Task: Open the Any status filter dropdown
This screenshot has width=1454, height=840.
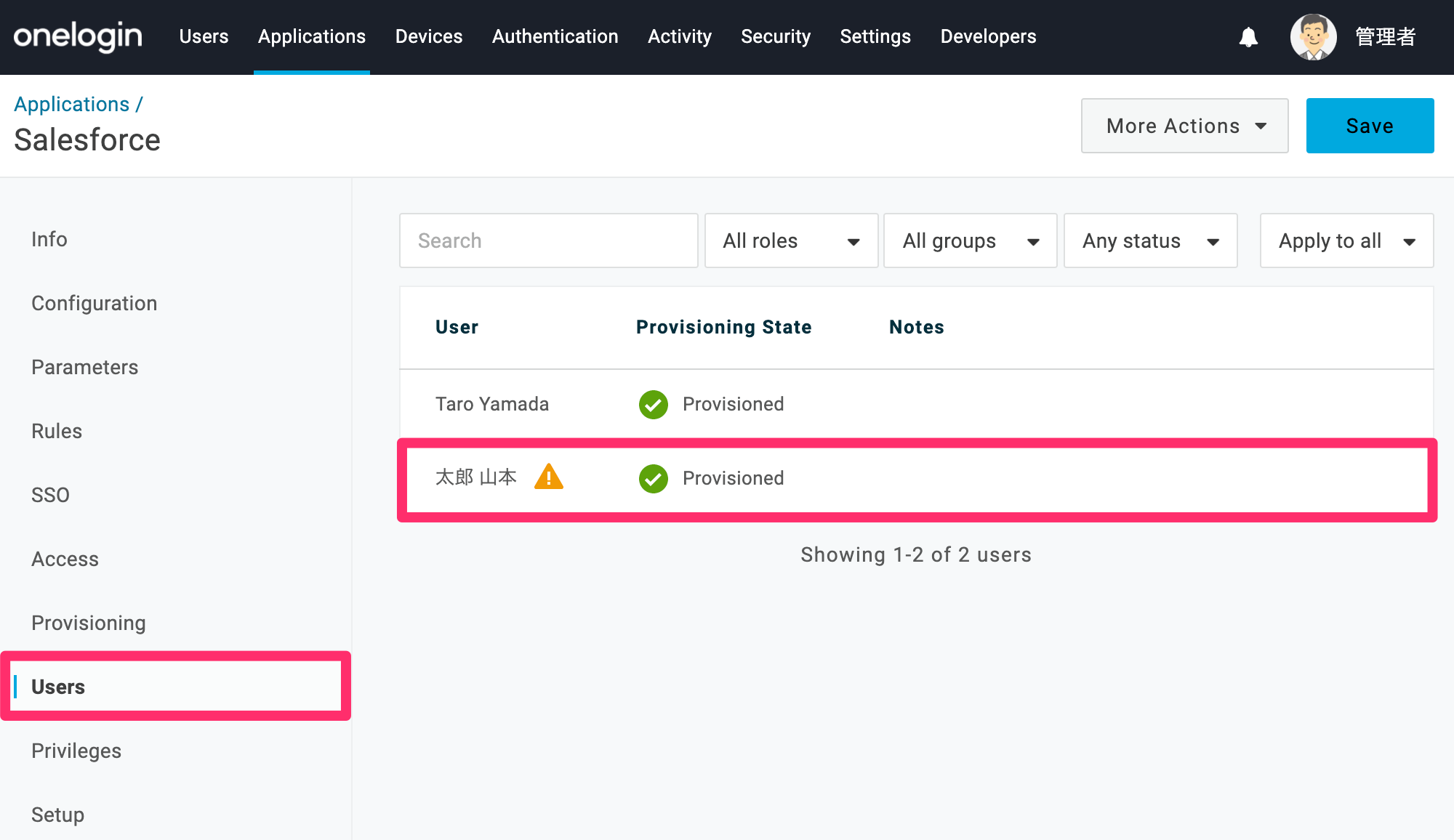Action: click(x=1150, y=241)
